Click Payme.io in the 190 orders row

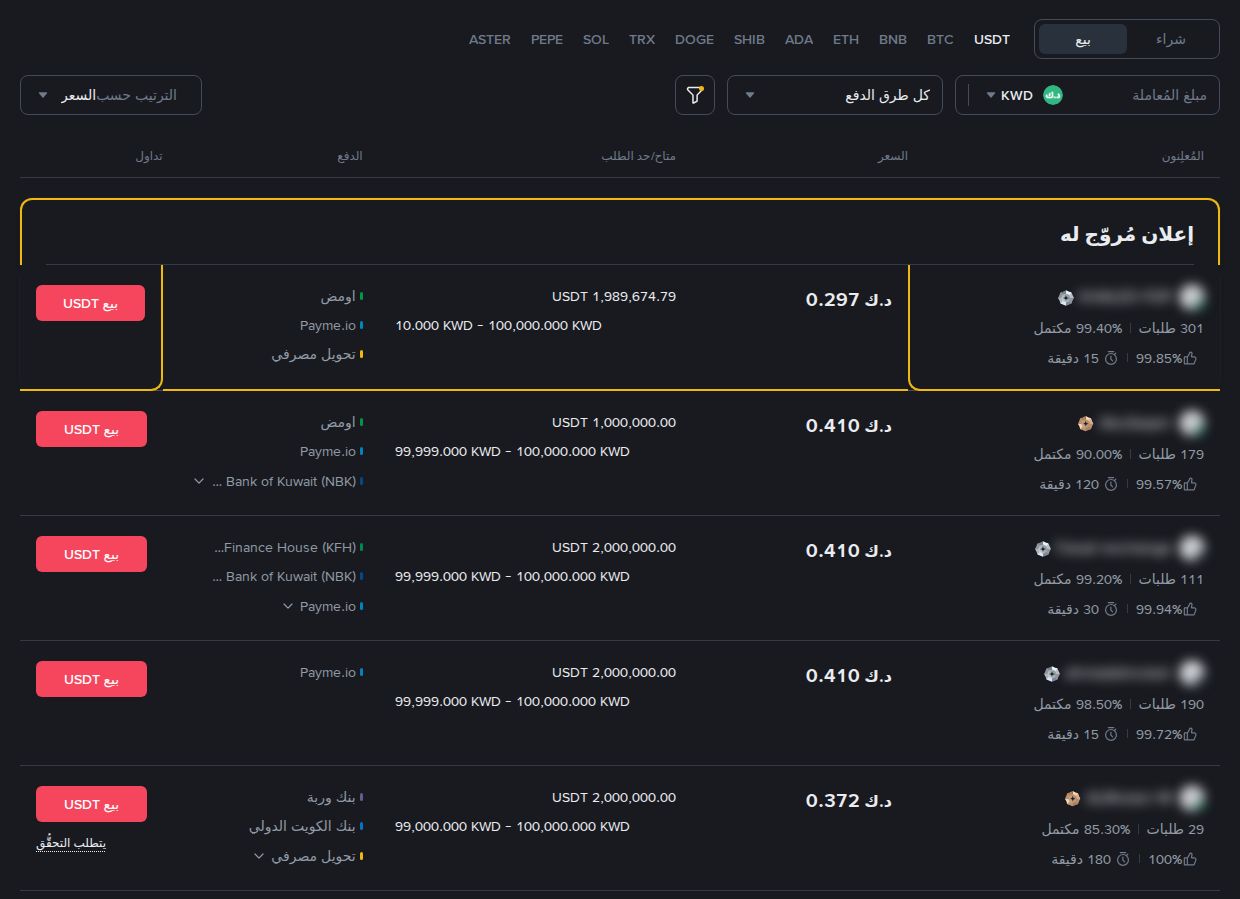coord(328,672)
